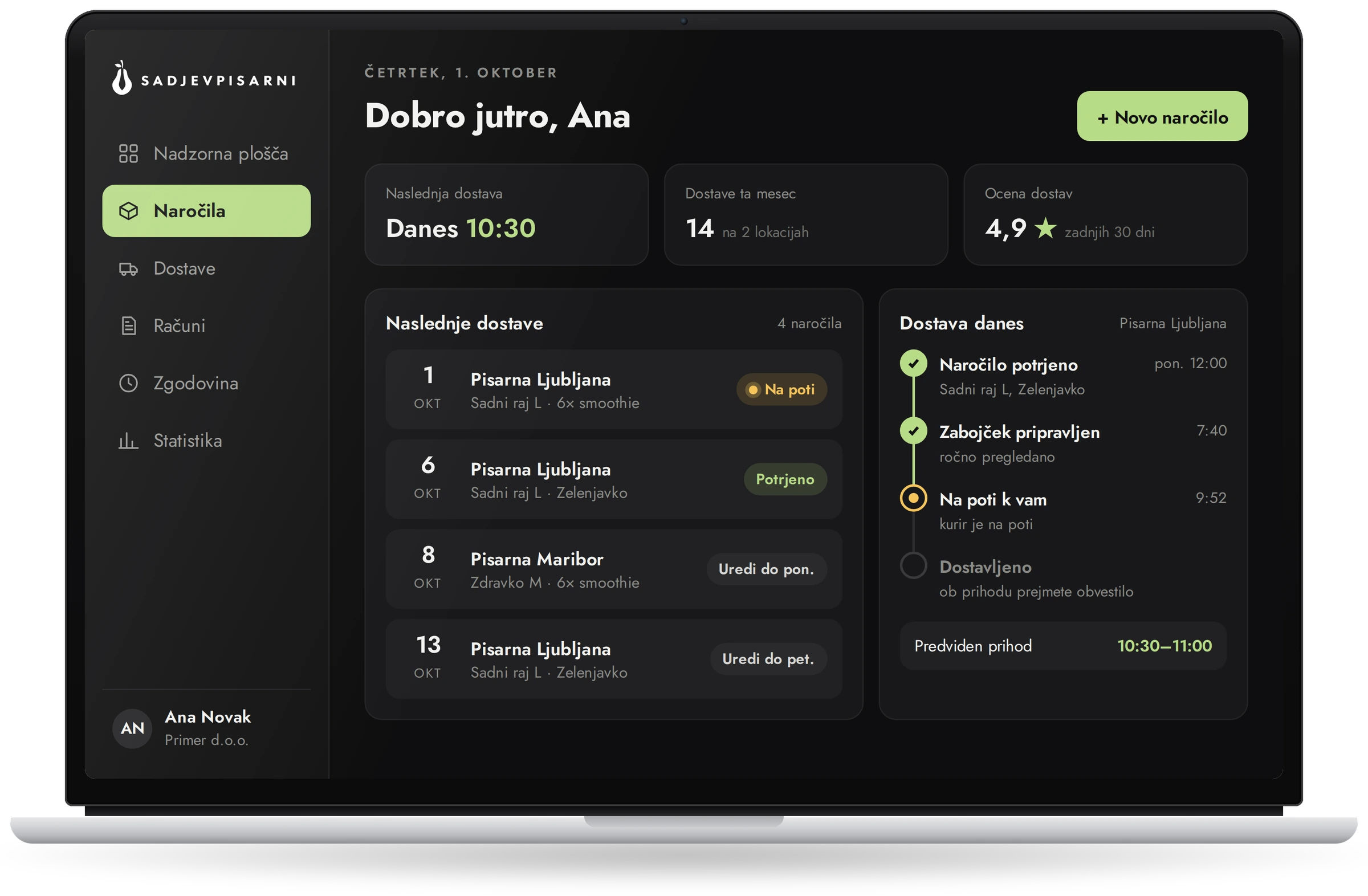
Task: Click the green star in Ocena dostav
Action: pyautogui.click(x=1045, y=228)
